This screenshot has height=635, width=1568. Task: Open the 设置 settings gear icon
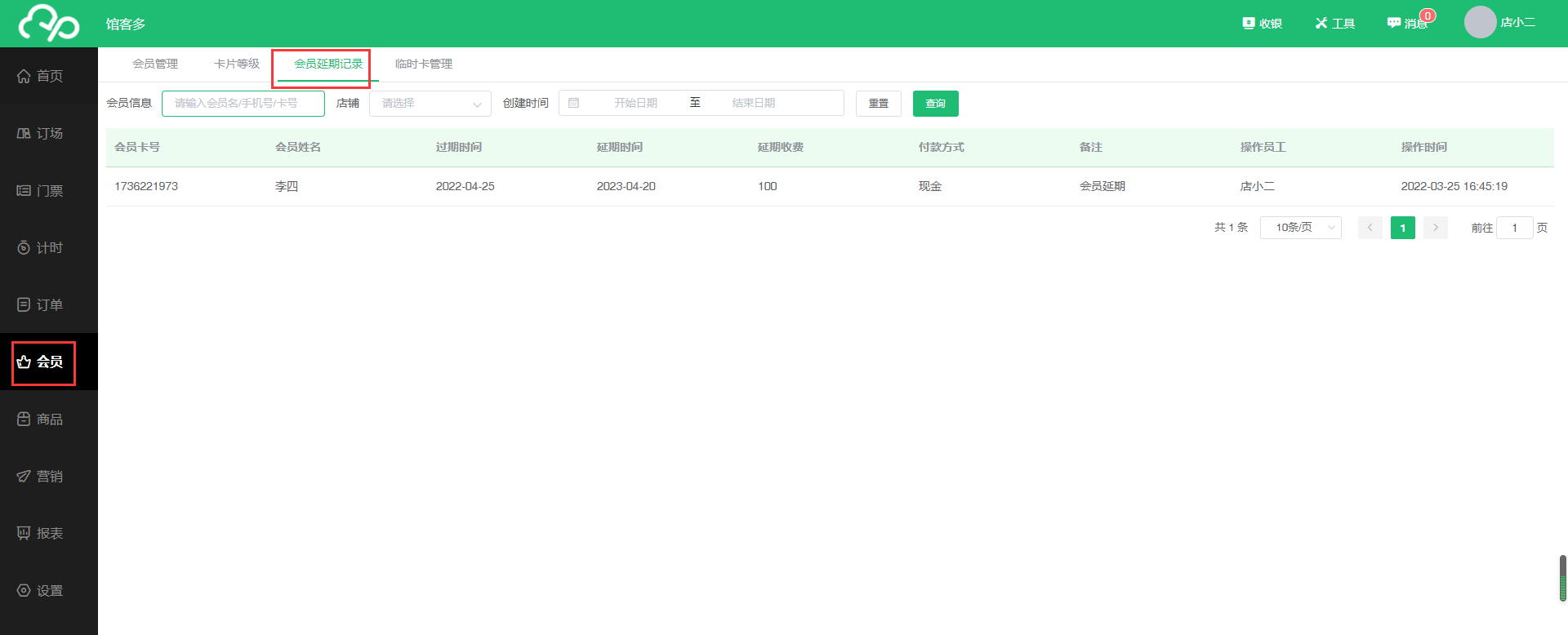[24, 590]
